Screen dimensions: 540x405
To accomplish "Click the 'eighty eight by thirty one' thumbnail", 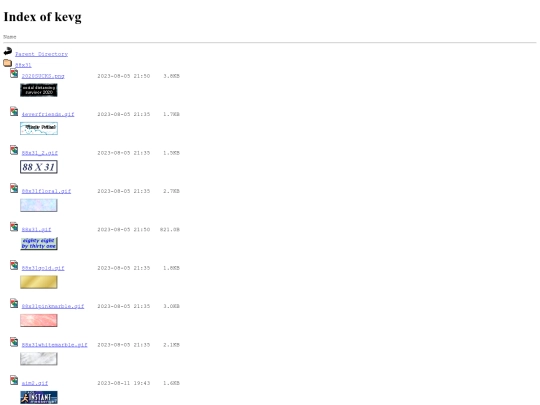I will point(39,243).
